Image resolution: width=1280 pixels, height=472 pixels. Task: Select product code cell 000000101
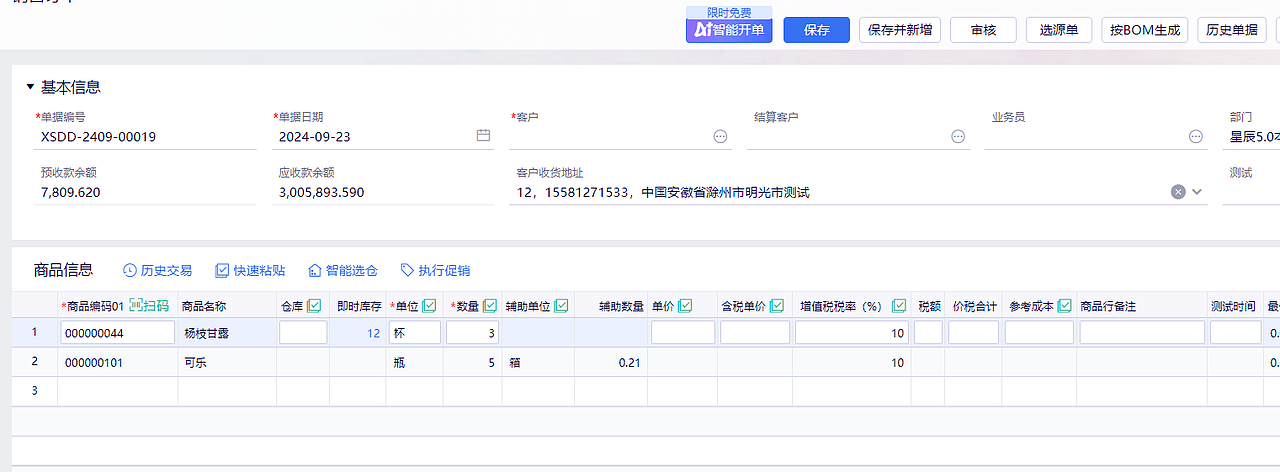click(x=118, y=362)
